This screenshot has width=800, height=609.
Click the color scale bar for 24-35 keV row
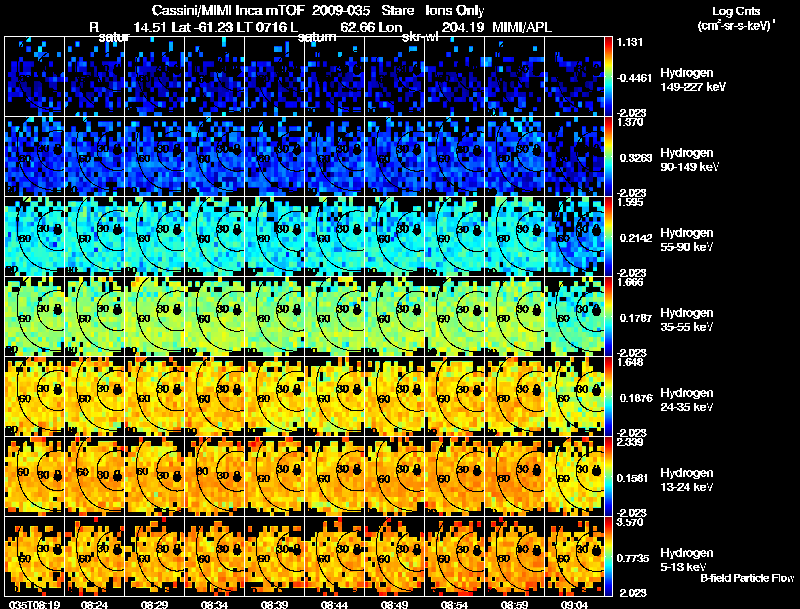[x=608, y=397]
